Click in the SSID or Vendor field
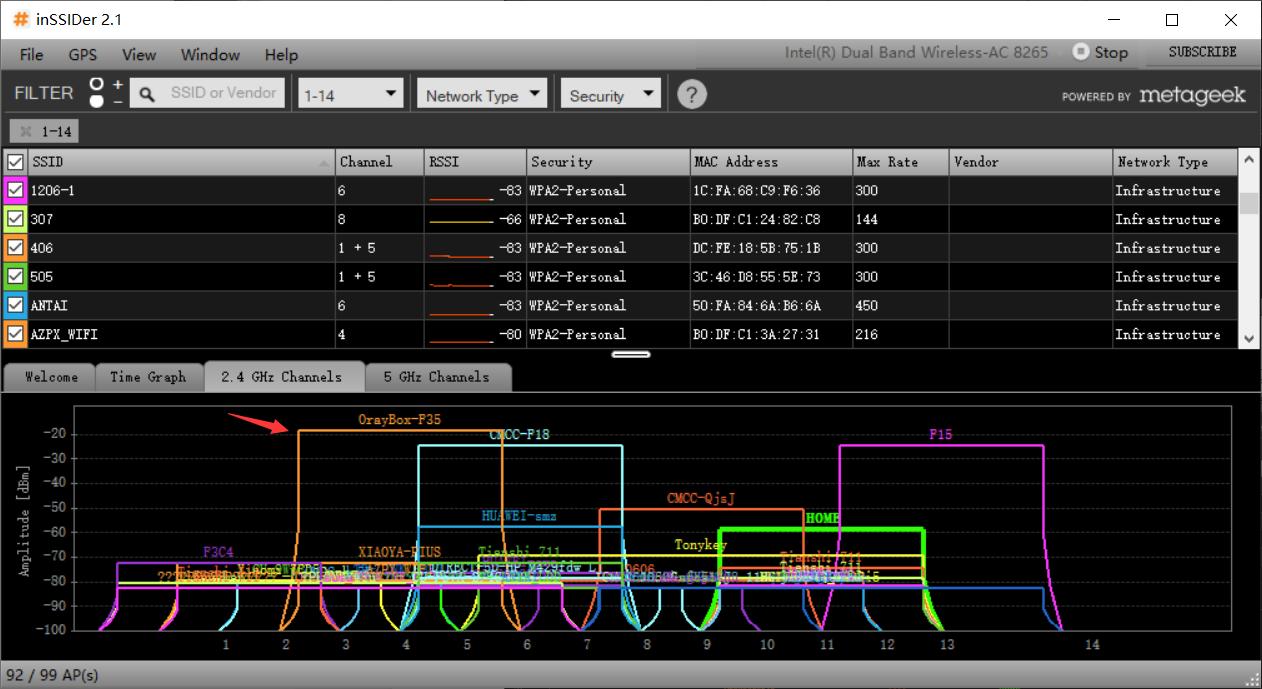The image size is (1262, 689). pos(223,93)
